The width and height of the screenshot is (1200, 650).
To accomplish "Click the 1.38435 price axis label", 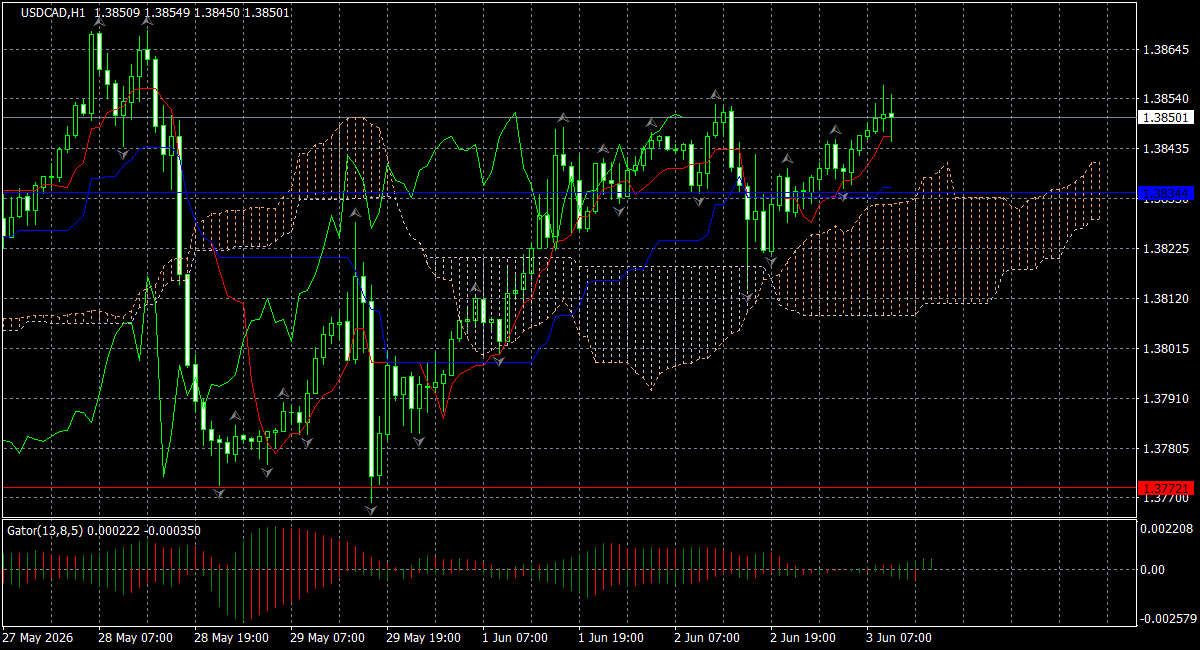I will pyautogui.click(x=1165, y=149).
